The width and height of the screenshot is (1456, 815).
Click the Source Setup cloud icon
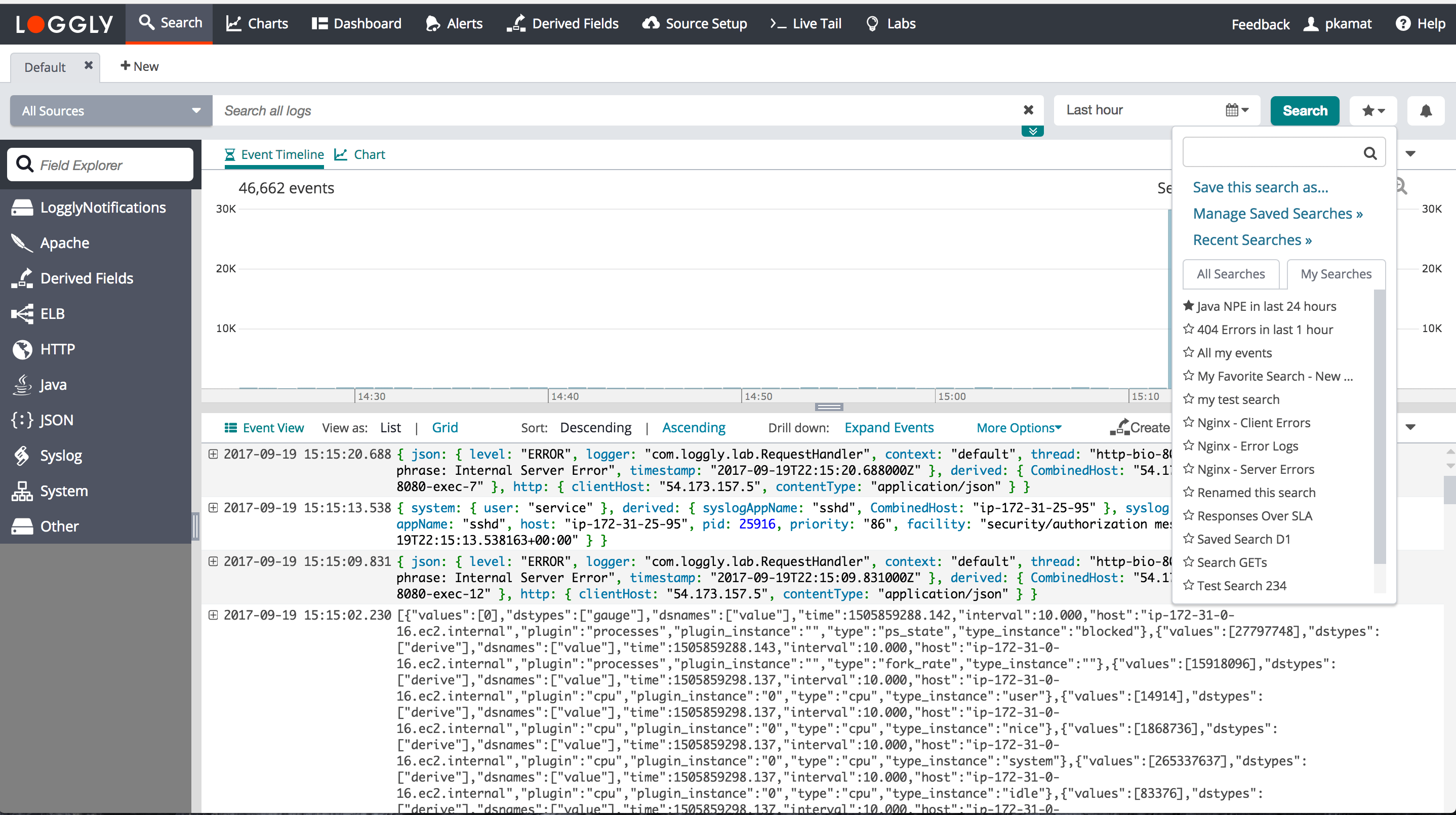(651, 24)
